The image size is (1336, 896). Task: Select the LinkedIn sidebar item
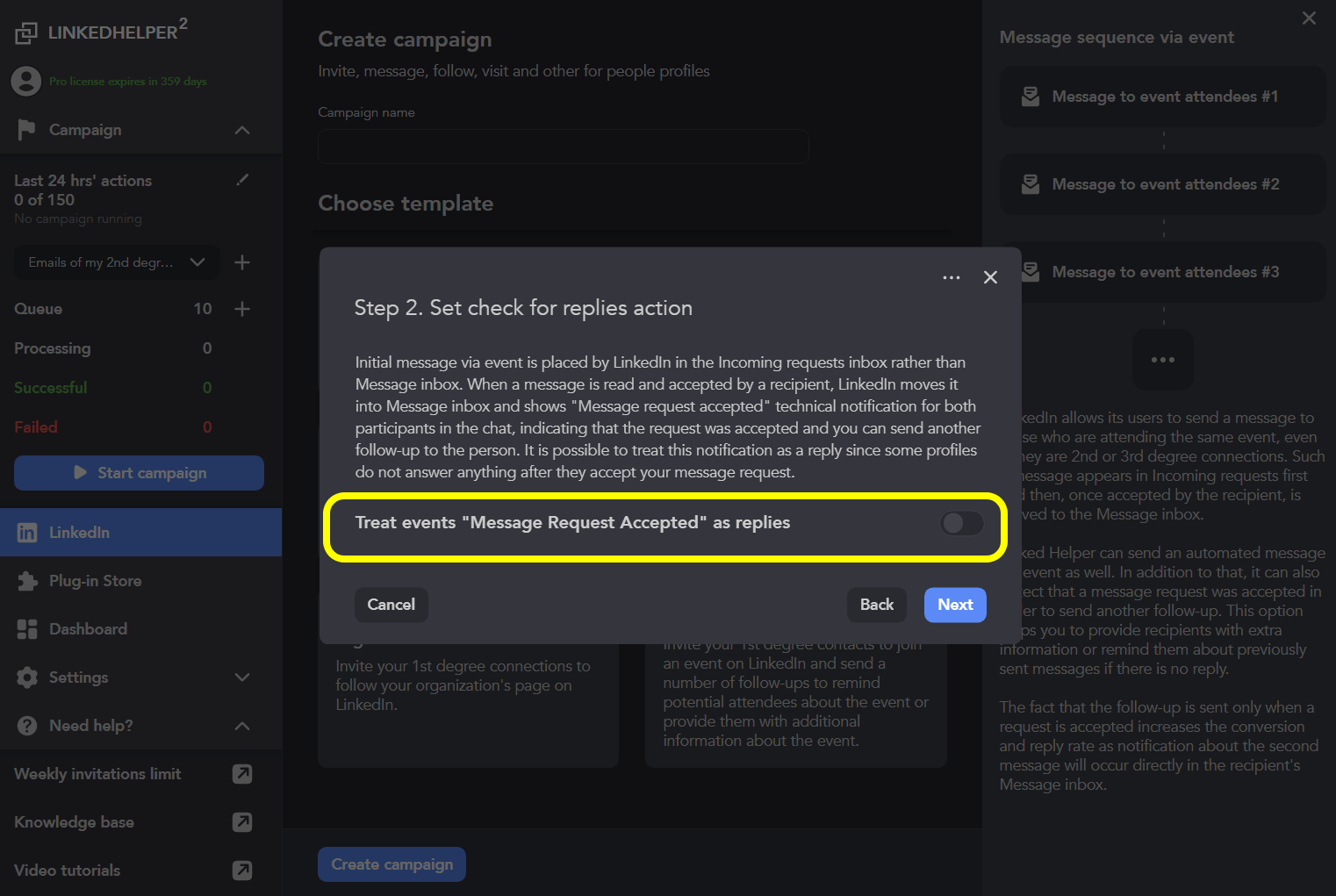coord(140,533)
